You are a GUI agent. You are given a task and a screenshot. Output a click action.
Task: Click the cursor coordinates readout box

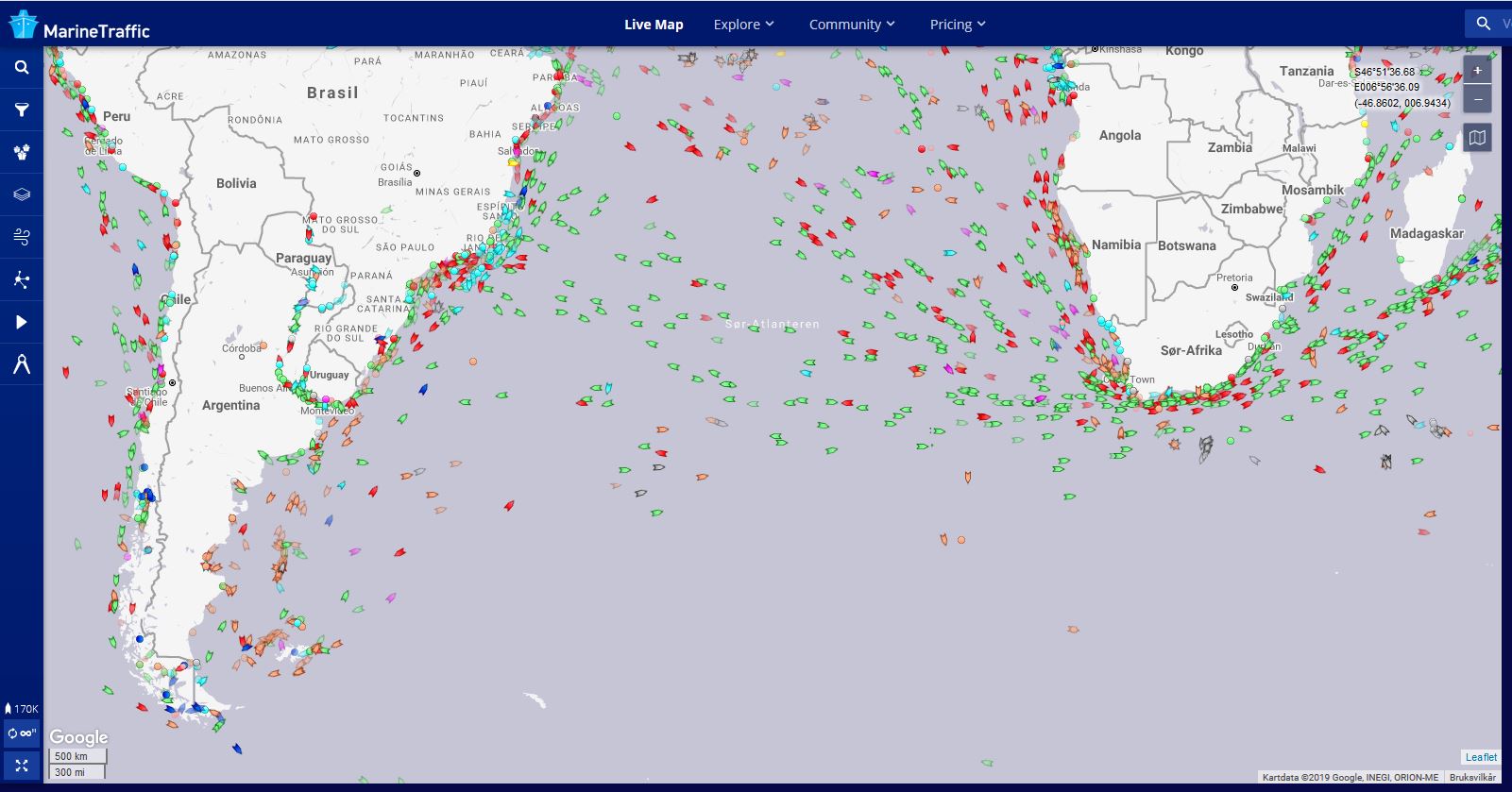pos(1402,87)
